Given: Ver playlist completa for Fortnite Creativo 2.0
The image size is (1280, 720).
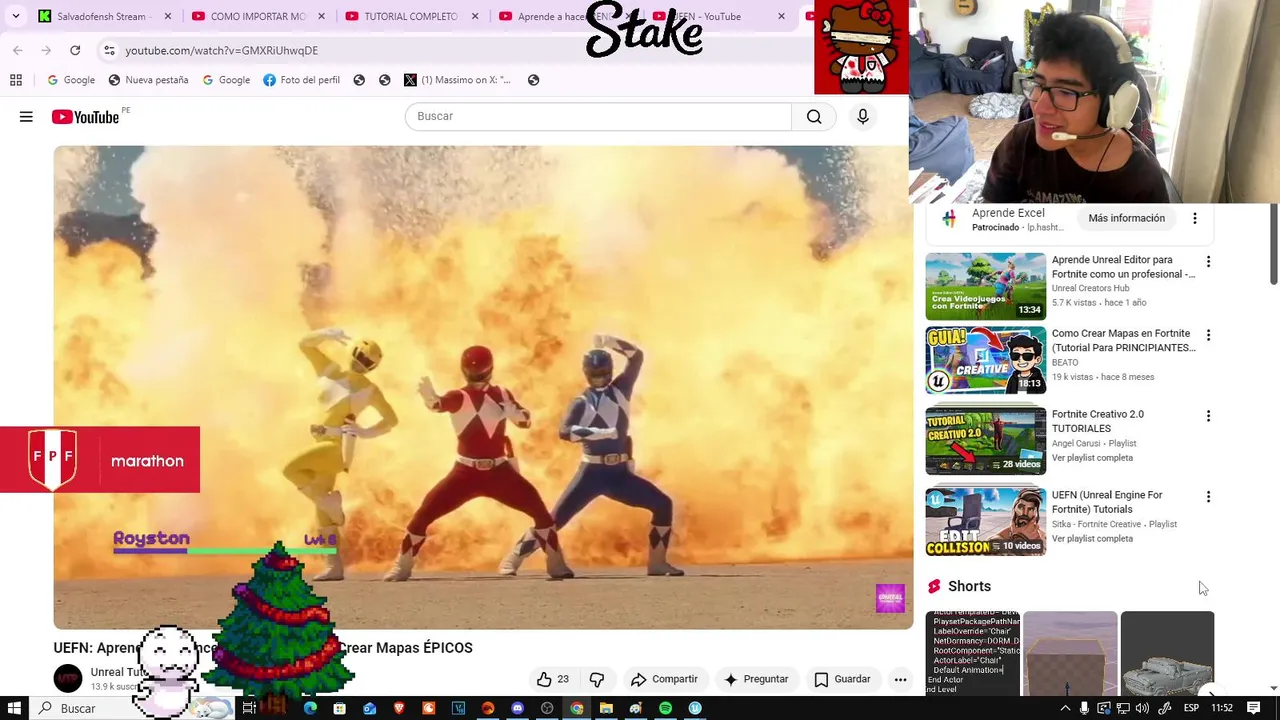Looking at the screenshot, I should click(1092, 458).
